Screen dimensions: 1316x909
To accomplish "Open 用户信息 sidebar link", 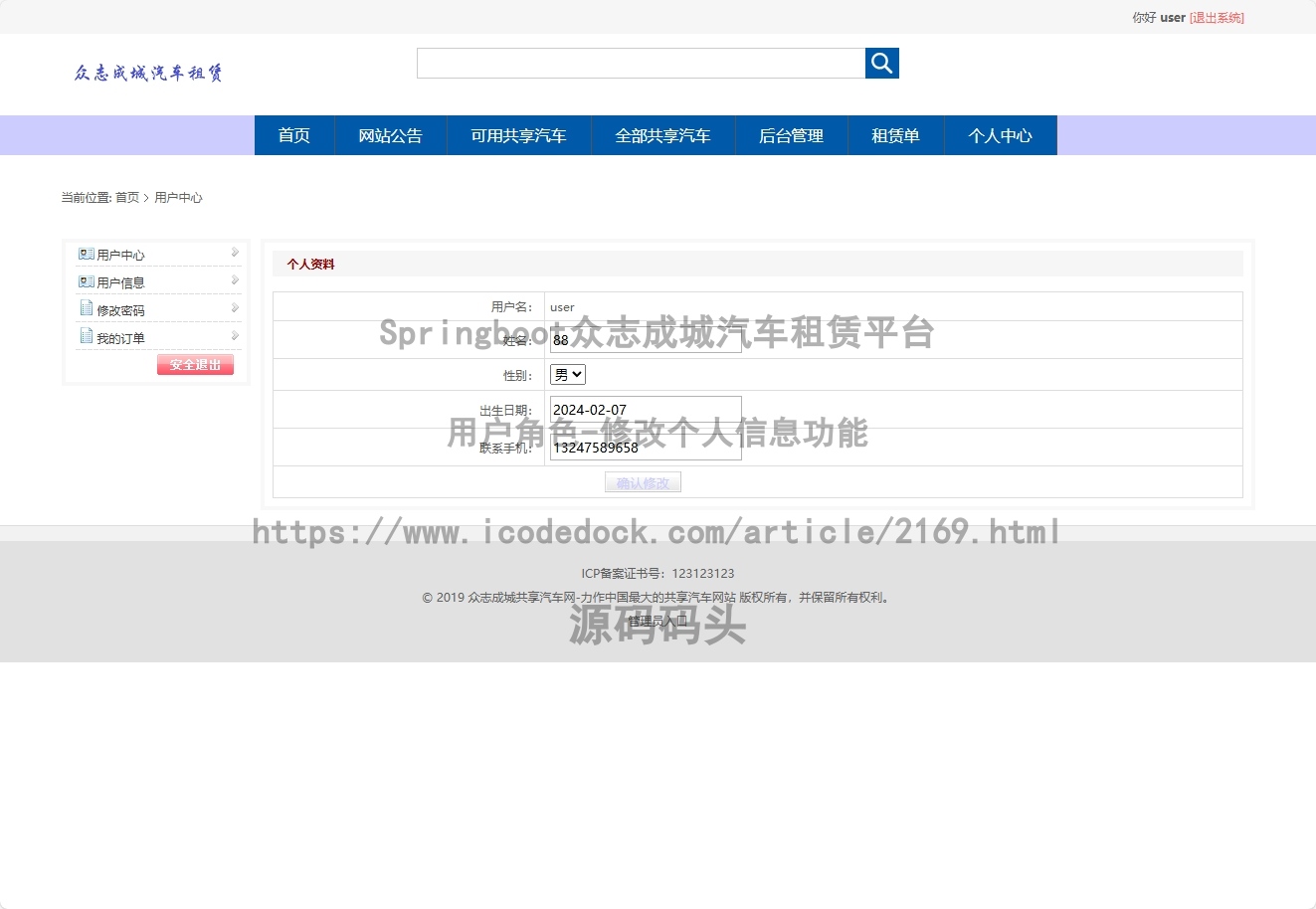I will click(x=120, y=283).
